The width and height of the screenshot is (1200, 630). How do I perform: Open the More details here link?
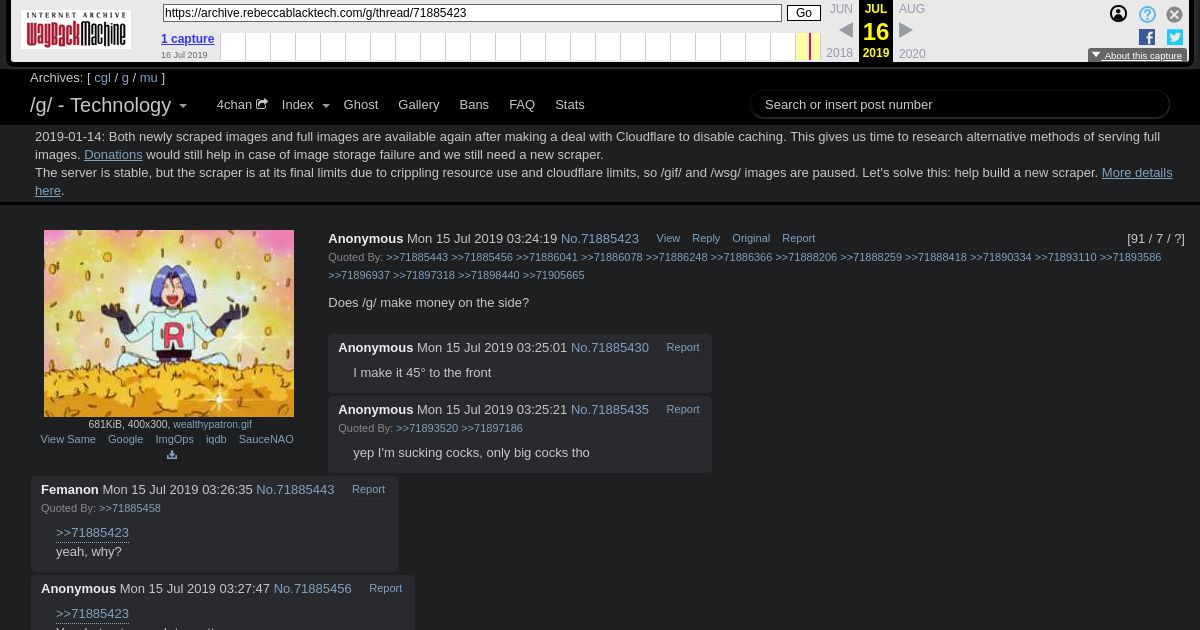[x=1137, y=172]
